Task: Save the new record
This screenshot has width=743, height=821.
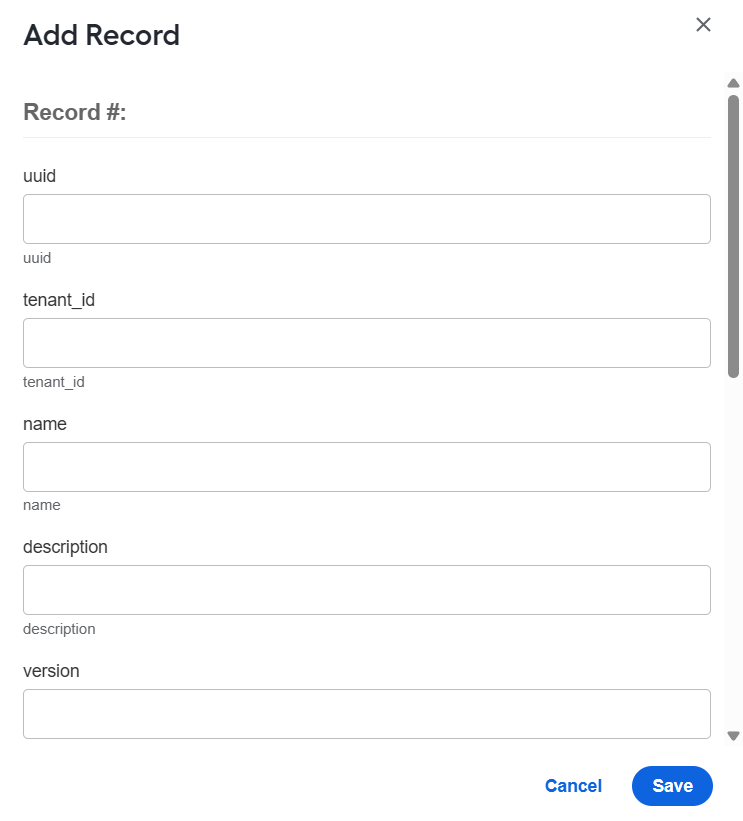Action: coord(672,786)
